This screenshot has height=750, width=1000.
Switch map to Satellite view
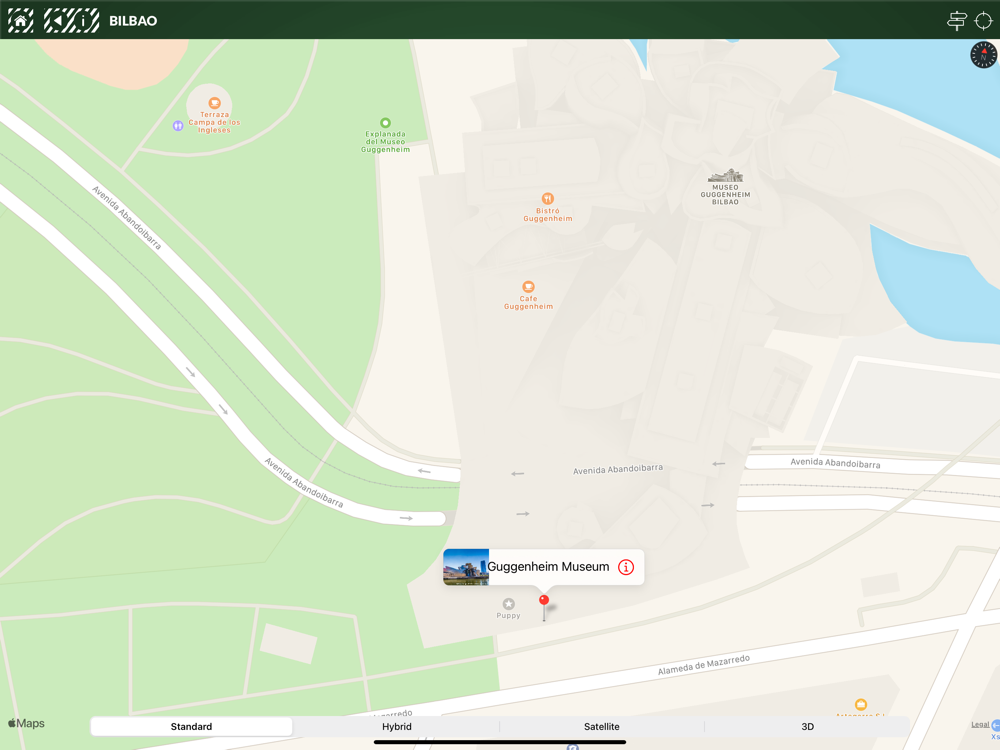tap(601, 726)
